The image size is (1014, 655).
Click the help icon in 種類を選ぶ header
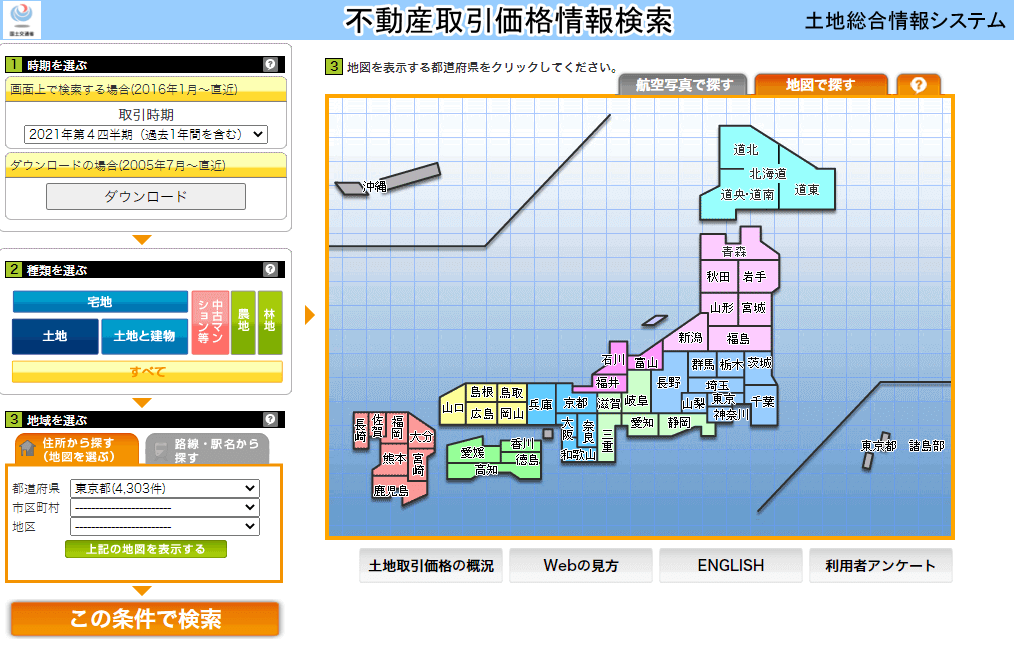(270, 269)
